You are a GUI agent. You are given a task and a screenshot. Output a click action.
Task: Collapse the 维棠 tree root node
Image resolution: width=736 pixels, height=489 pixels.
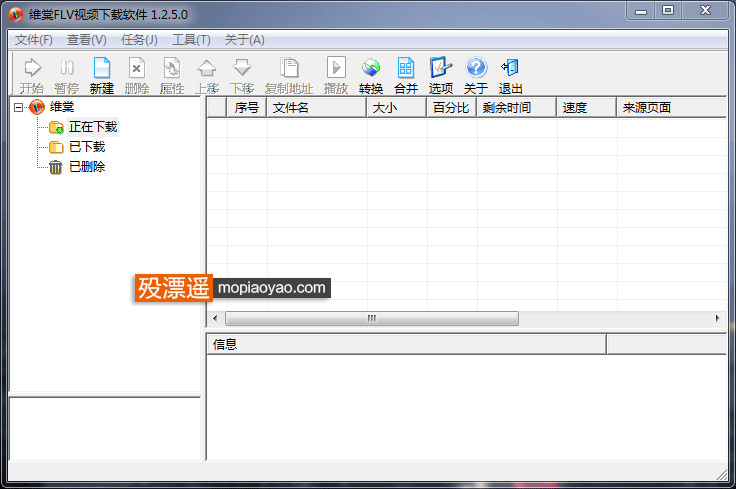[x=18, y=107]
